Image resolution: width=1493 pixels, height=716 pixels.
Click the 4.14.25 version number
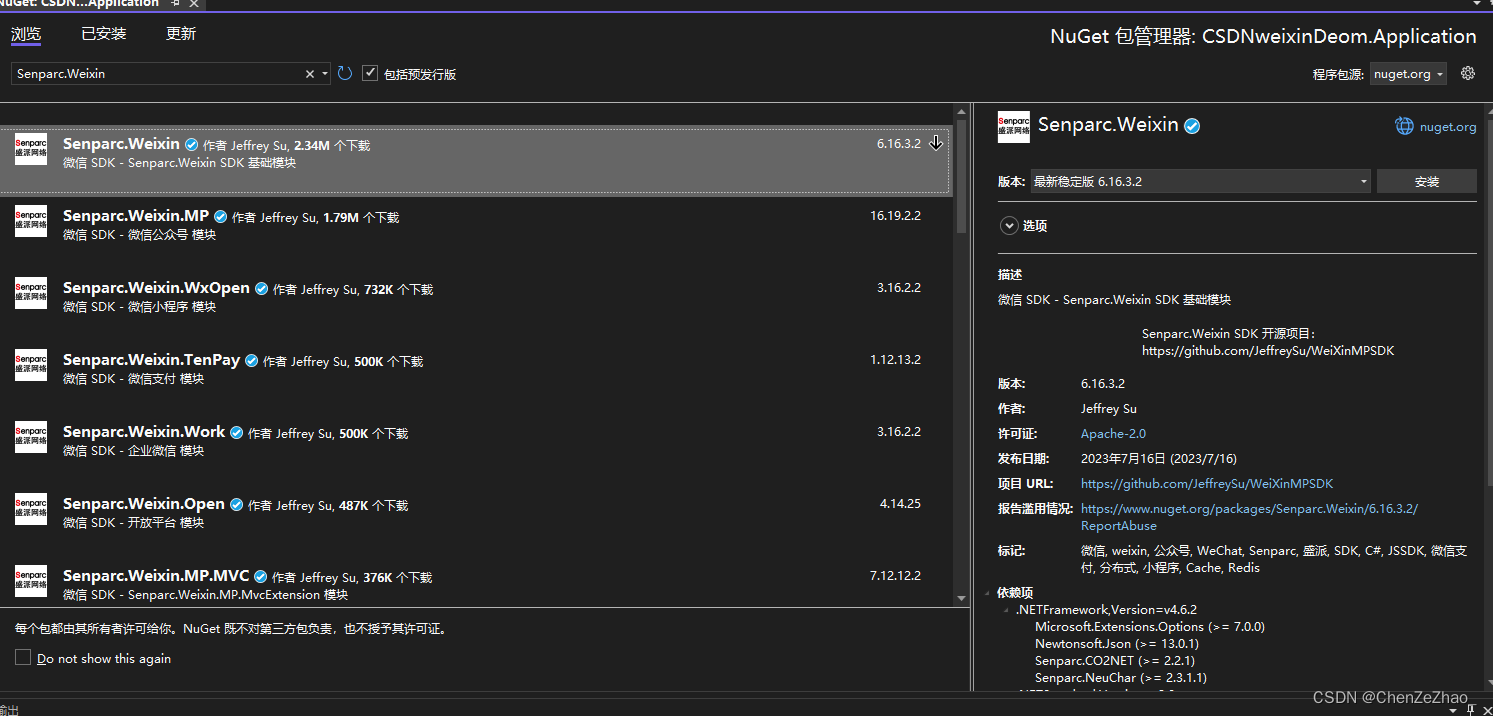point(900,504)
